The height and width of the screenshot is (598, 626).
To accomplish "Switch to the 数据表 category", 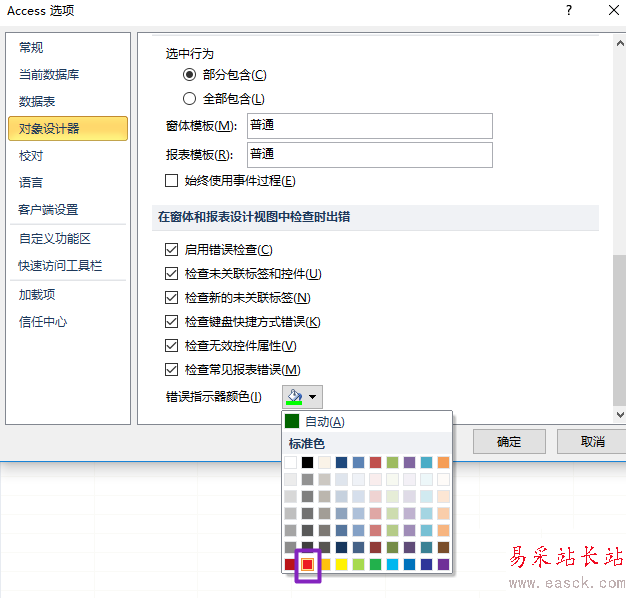I will click(x=68, y=101).
